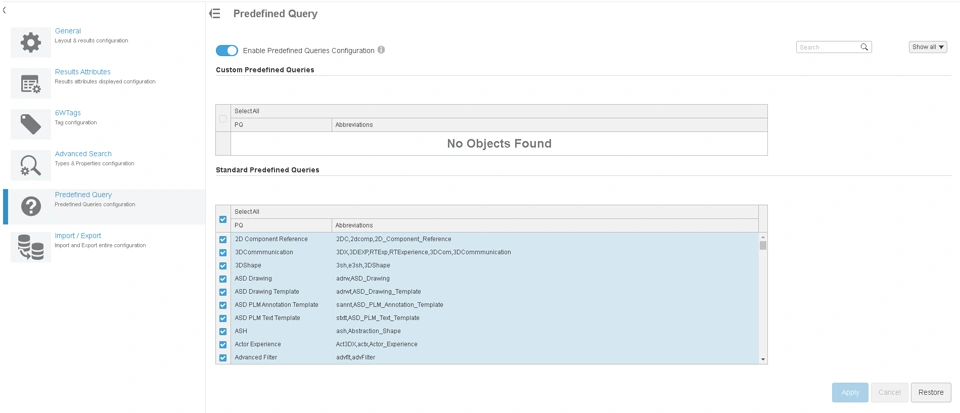Click the magnifier in the search field
Viewport: 960px width, 413px height.
coord(864,47)
